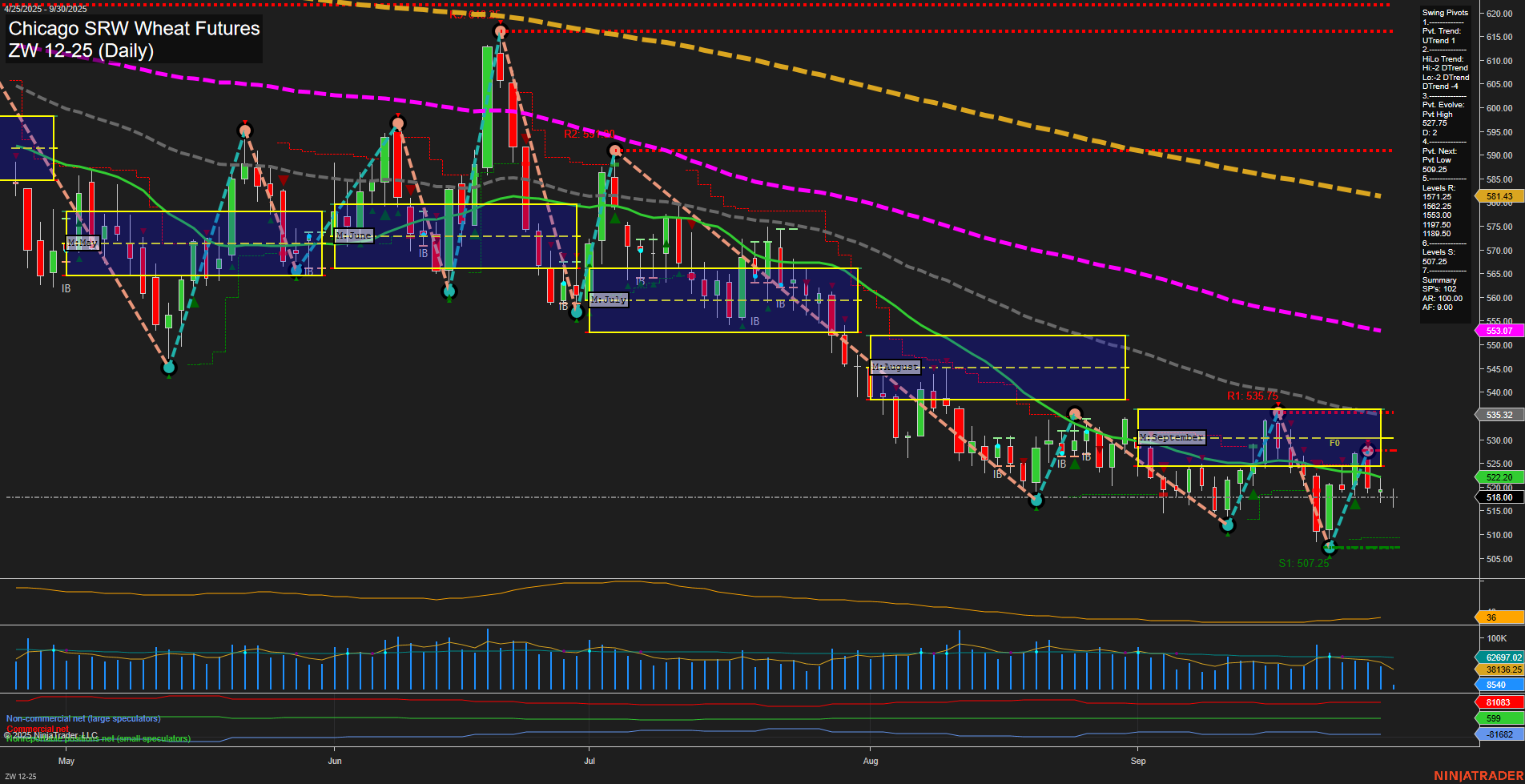Expand the M:August range label

tap(895, 367)
